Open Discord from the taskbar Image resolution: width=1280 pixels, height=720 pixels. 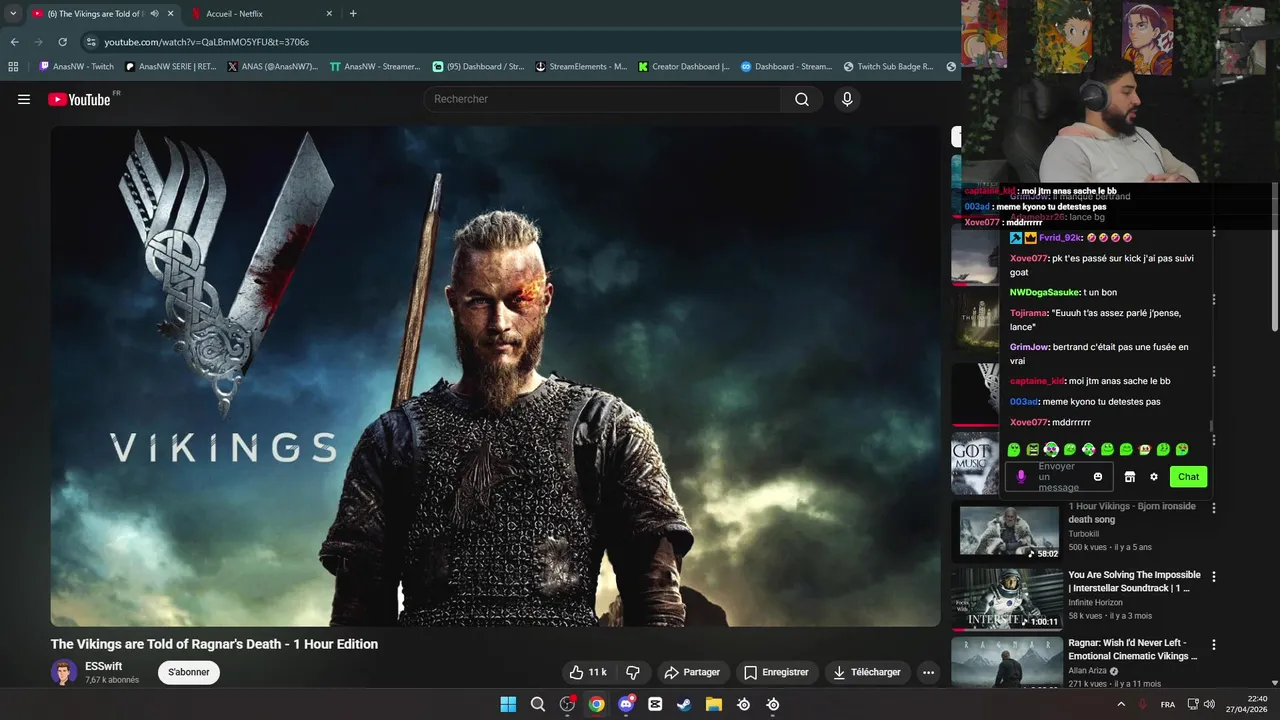tap(626, 704)
